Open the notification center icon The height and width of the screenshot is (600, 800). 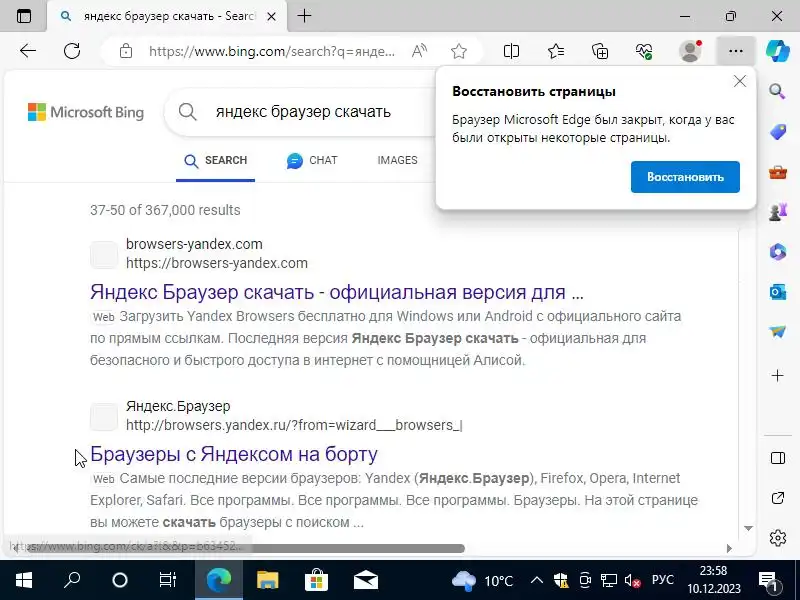coord(768,580)
